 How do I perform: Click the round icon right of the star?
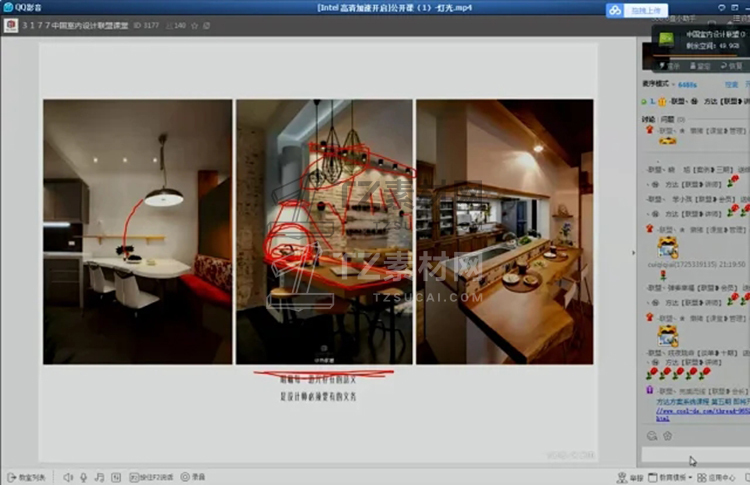point(207,26)
